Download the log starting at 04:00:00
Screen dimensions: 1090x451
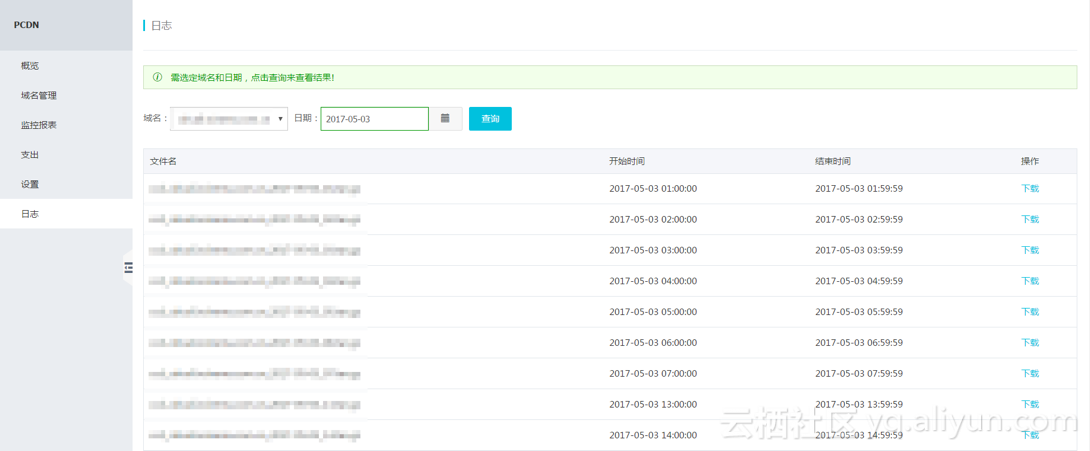(x=1029, y=281)
